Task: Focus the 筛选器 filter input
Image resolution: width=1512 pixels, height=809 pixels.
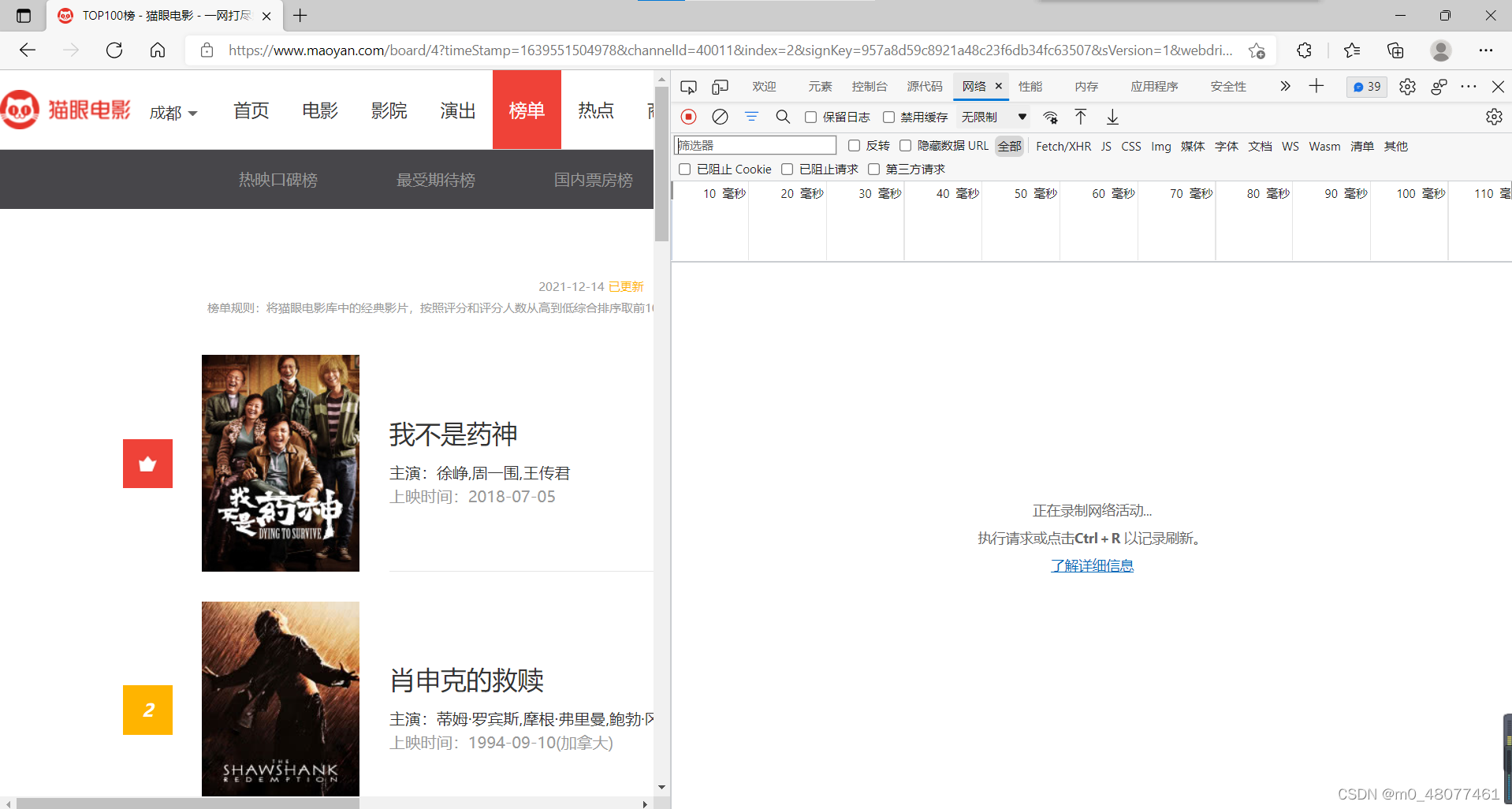Action: click(755, 145)
